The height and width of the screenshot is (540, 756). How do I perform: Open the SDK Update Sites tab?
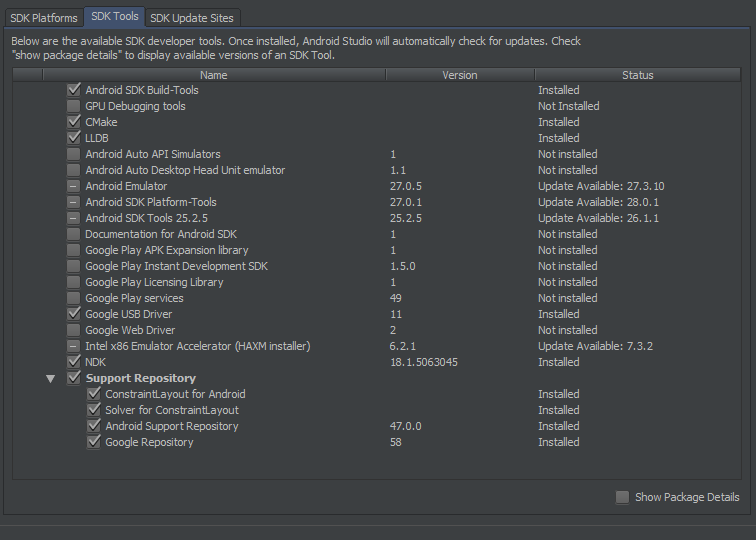[x=192, y=18]
